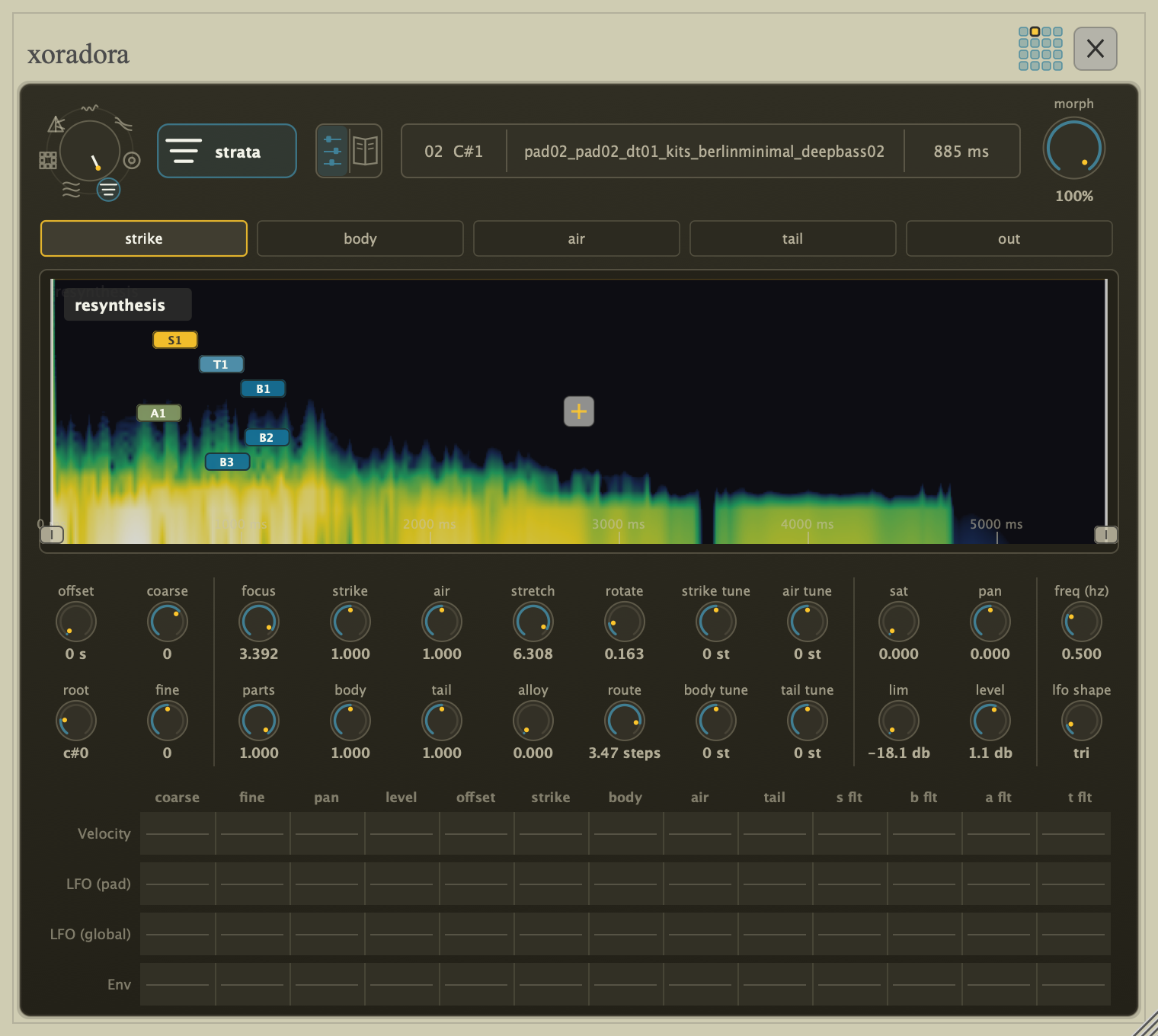The height and width of the screenshot is (1036, 1158).
Task: Click the engine selector dial knob
Action: (x=90, y=151)
